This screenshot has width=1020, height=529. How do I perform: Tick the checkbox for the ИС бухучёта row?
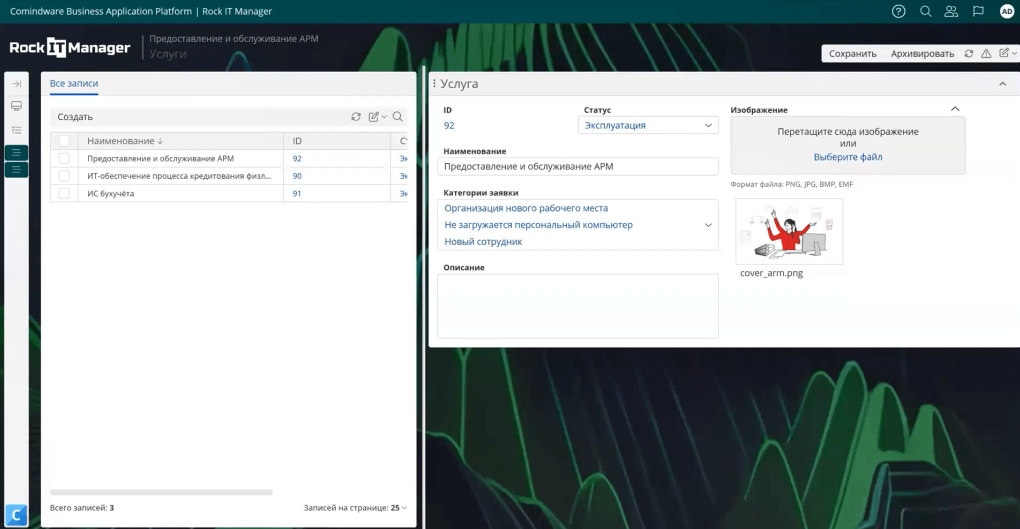tap(65, 193)
